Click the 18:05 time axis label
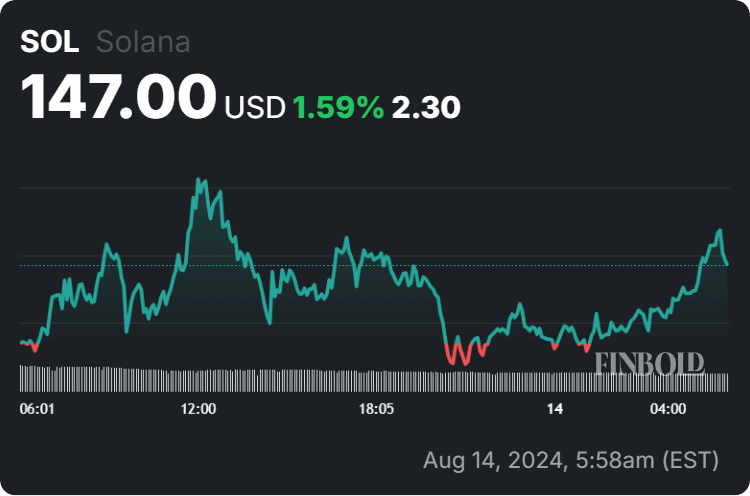Viewport: 750px width, 496px height. 380,409
